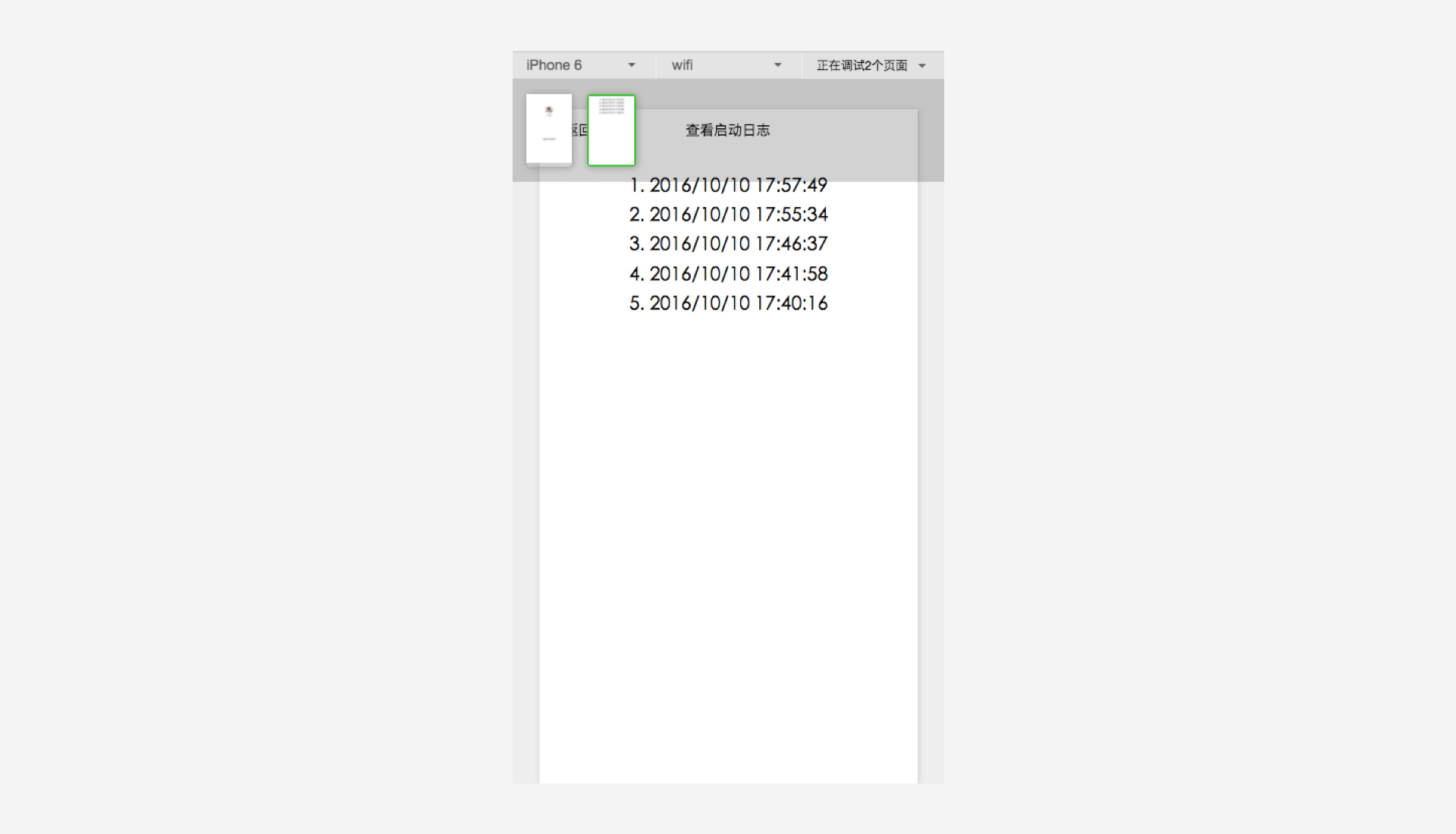The width and height of the screenshot is (1456, 834).
Task: Select log entry 2016/10/10 17:57:49
Action: (726, 184)
